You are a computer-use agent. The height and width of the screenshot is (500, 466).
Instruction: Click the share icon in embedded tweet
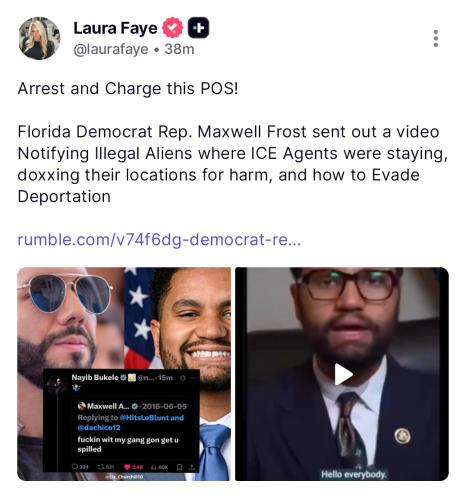click(192, 467)
